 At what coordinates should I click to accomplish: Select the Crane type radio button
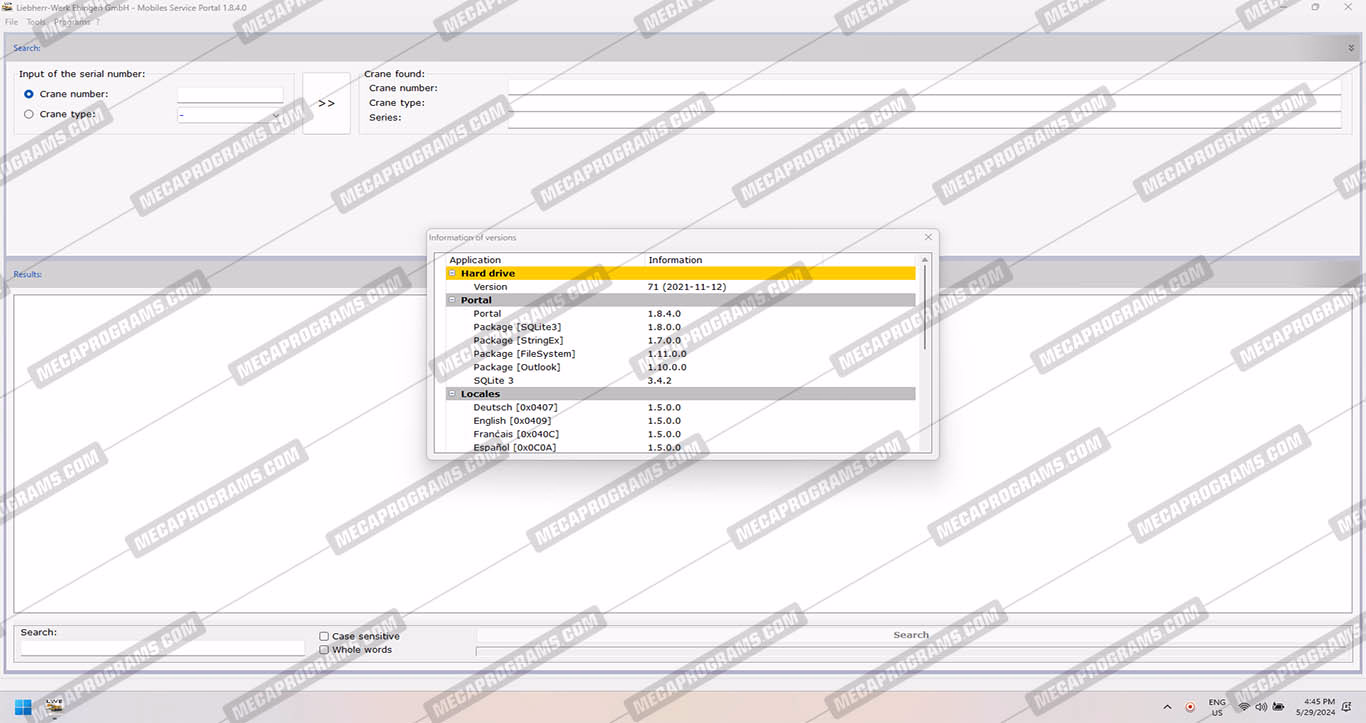coord(29,114)
